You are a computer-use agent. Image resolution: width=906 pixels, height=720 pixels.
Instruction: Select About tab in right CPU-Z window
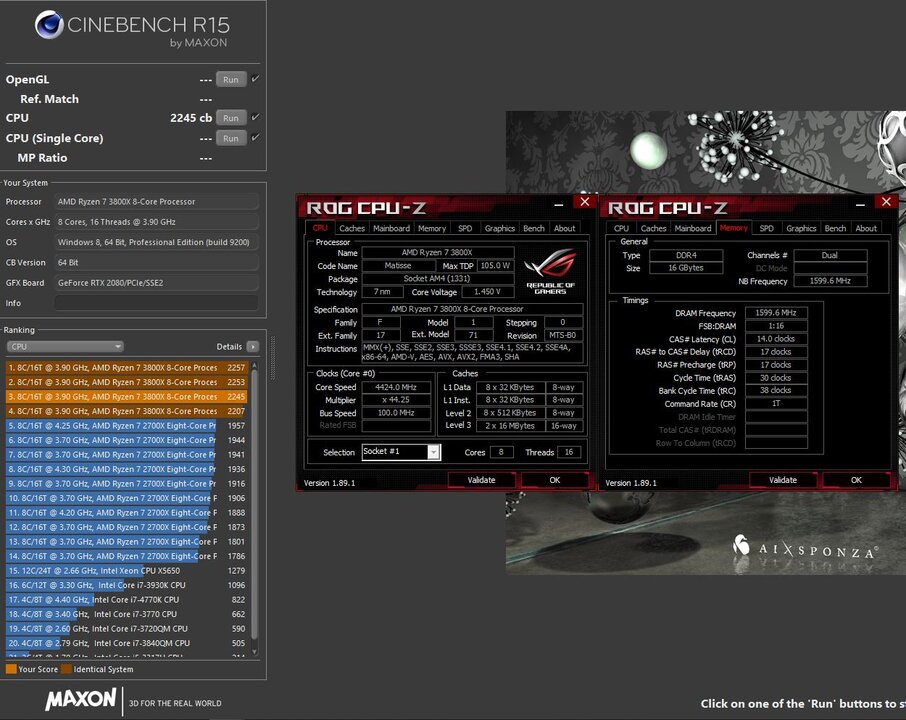click(866, 228)
